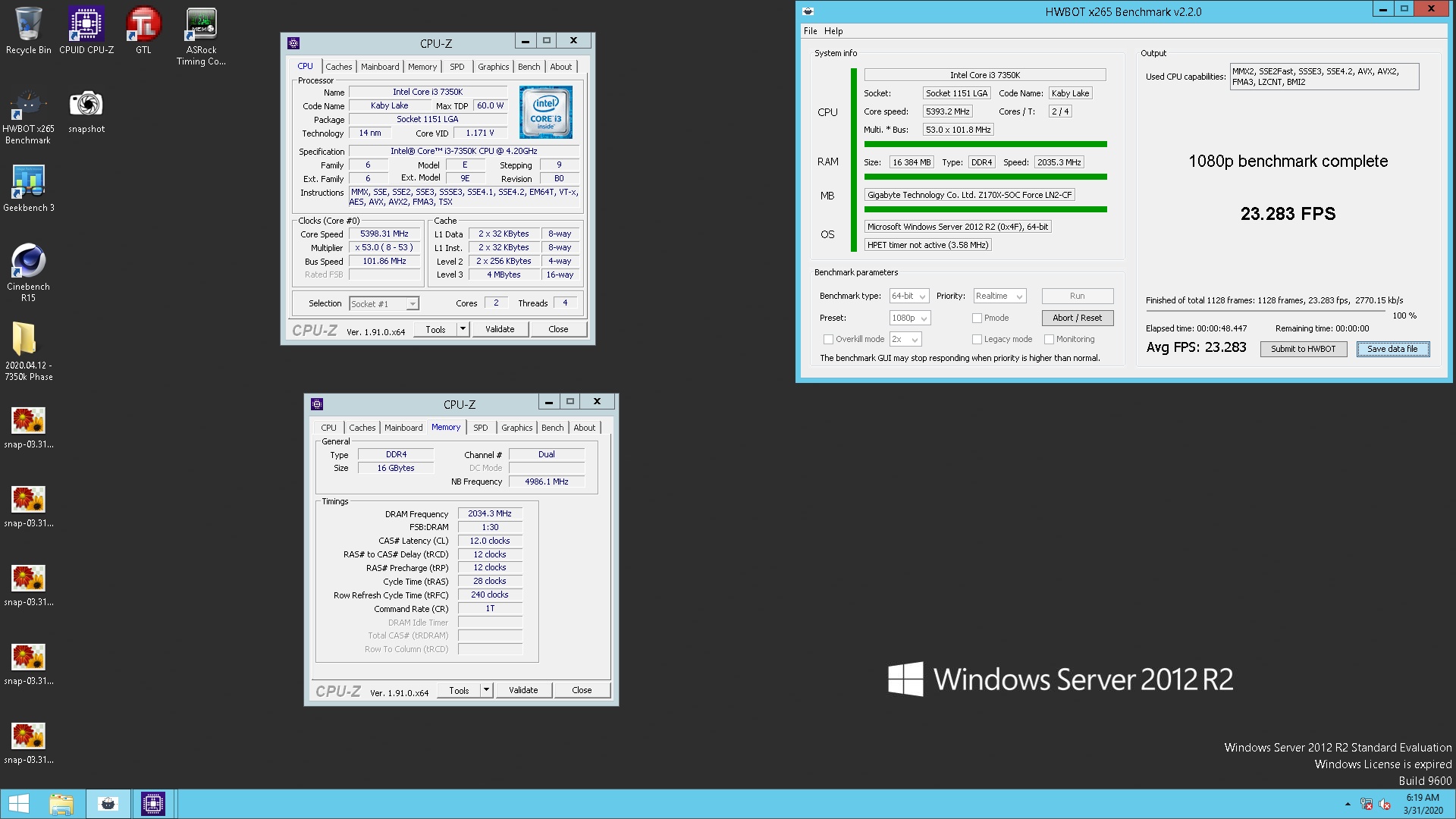Open the Overkill 2x multiplier dropdown
This screenshot has width=1456, height=819.
pyautogui.click(x=905, y=339)
